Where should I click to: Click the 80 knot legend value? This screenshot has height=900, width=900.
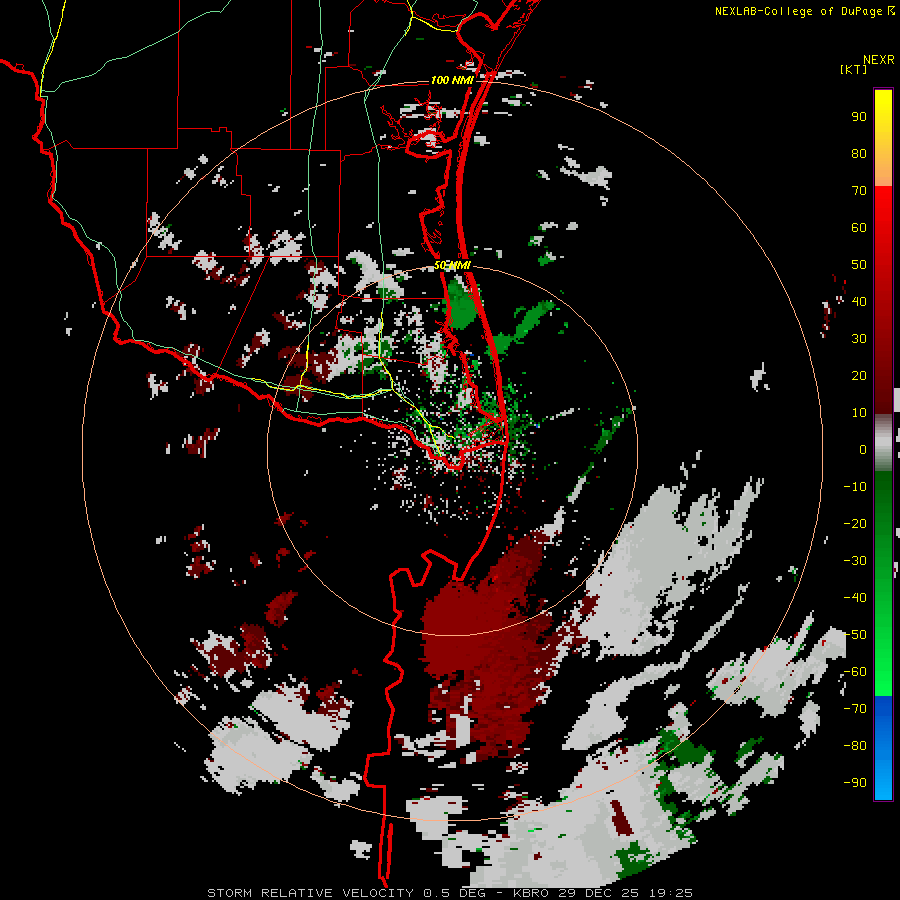pos(859,153)
